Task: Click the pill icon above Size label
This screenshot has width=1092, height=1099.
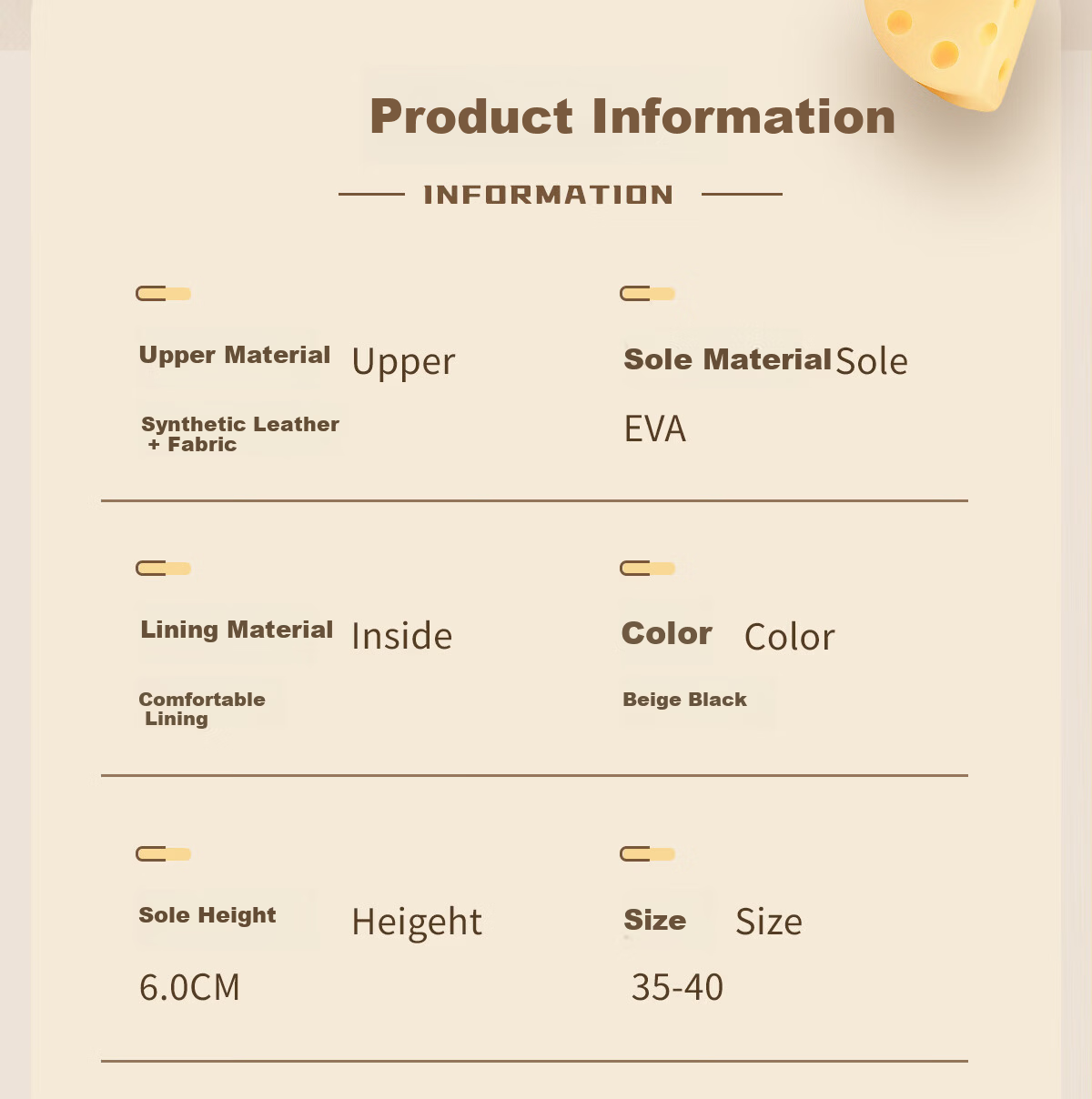Action: point(648,853)
